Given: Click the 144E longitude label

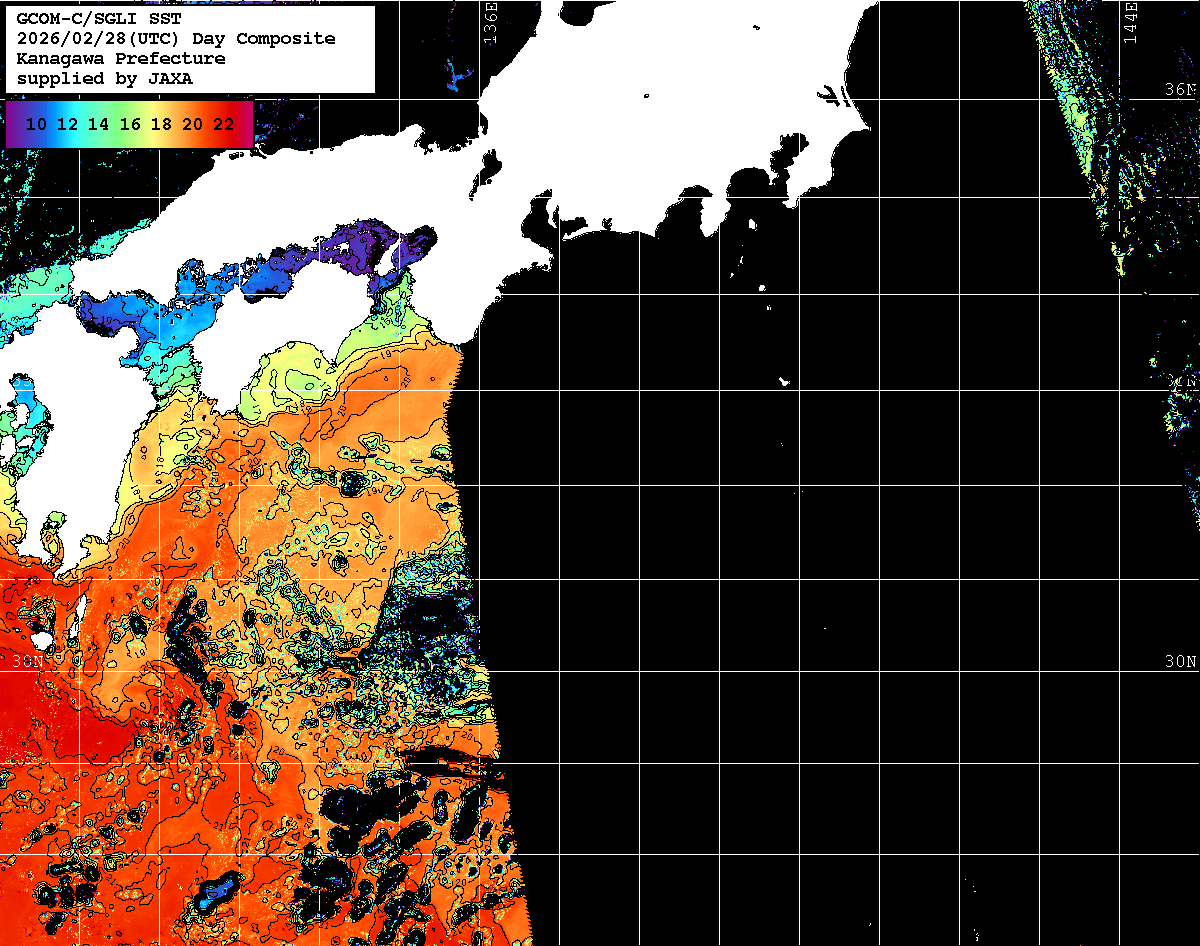Looking at the screenshot, I should (1130, 20).
